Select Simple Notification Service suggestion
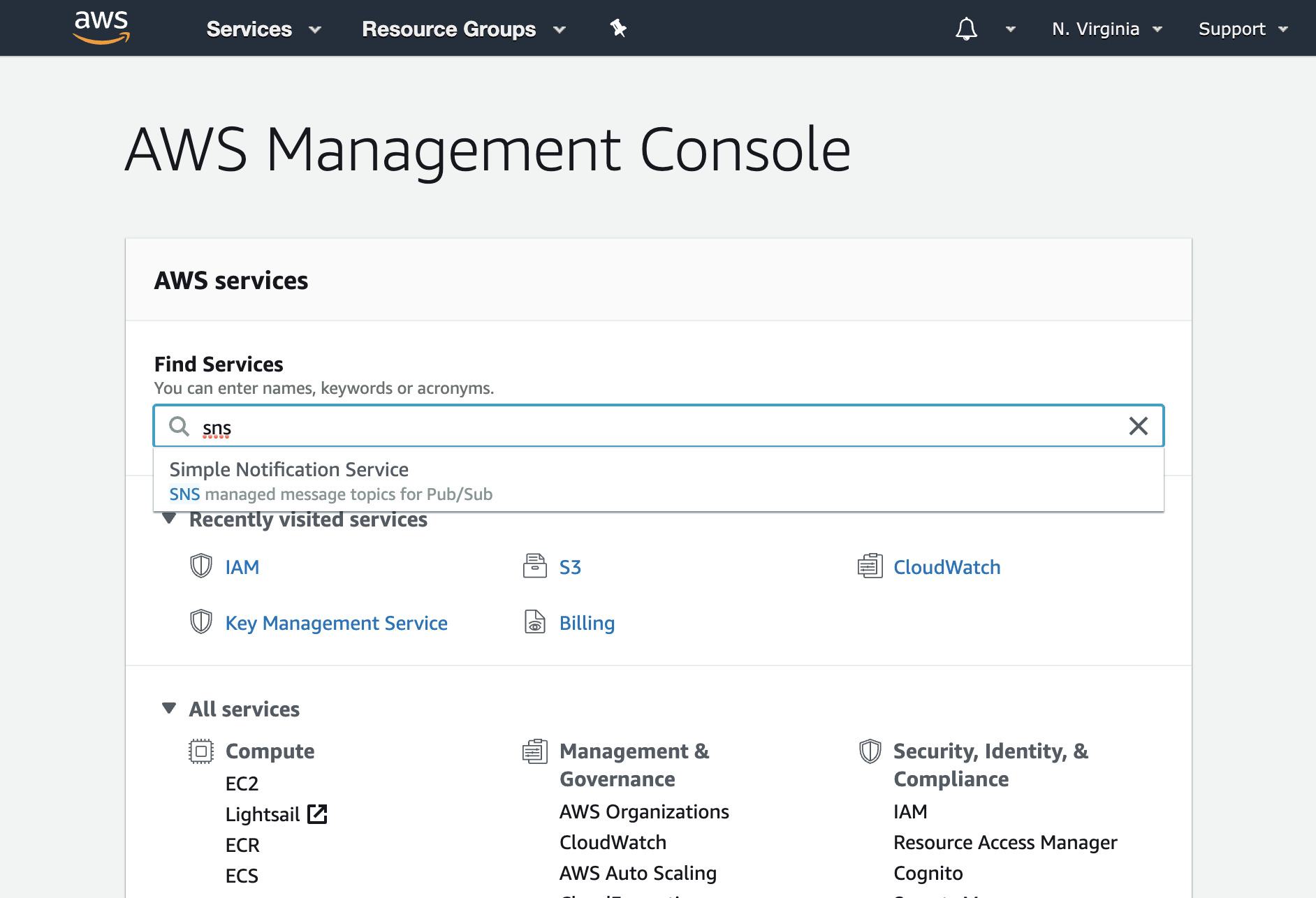 point(659,480)
